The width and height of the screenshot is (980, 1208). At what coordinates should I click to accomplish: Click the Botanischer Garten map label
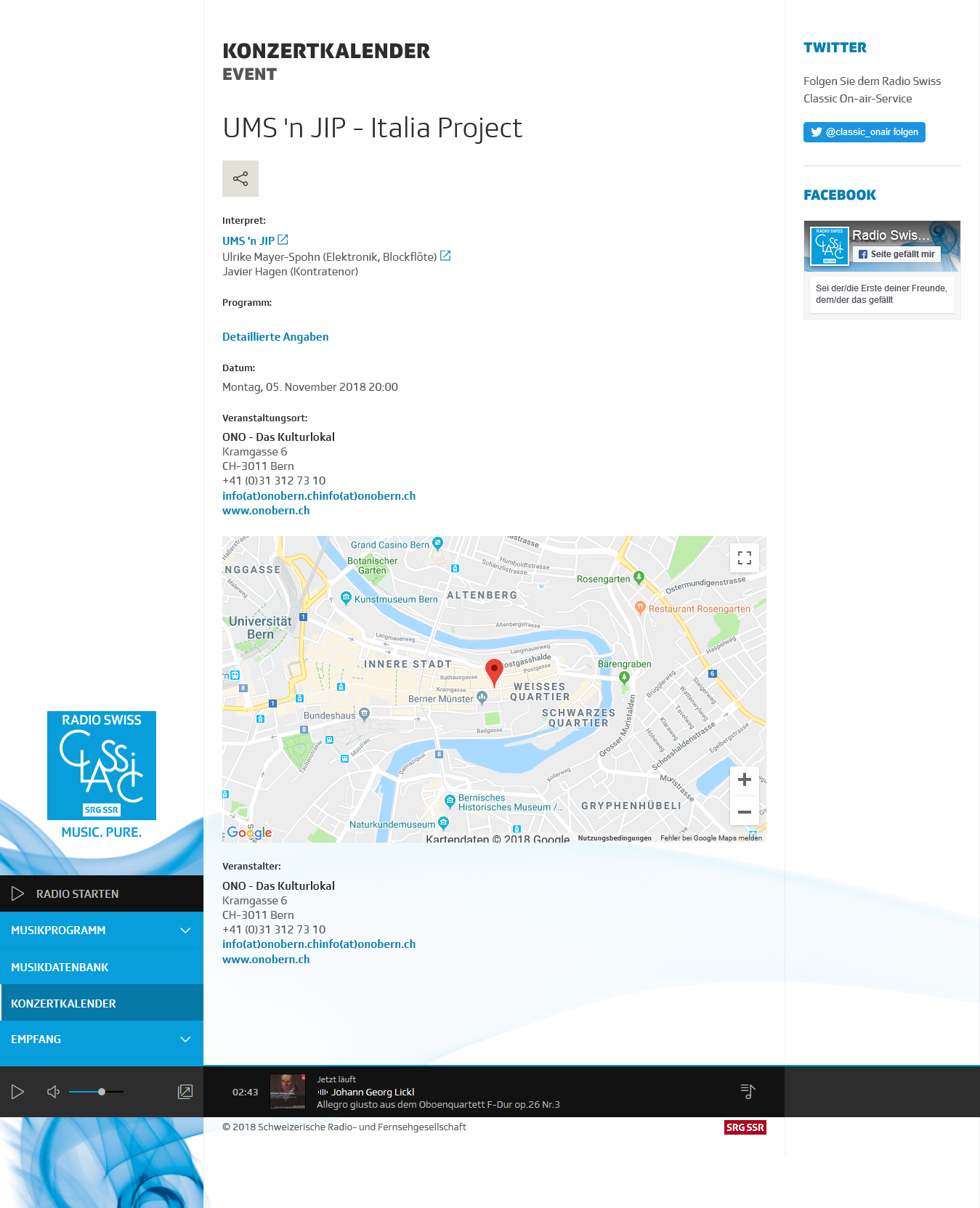pyautogui.click(x=373, y=566)
